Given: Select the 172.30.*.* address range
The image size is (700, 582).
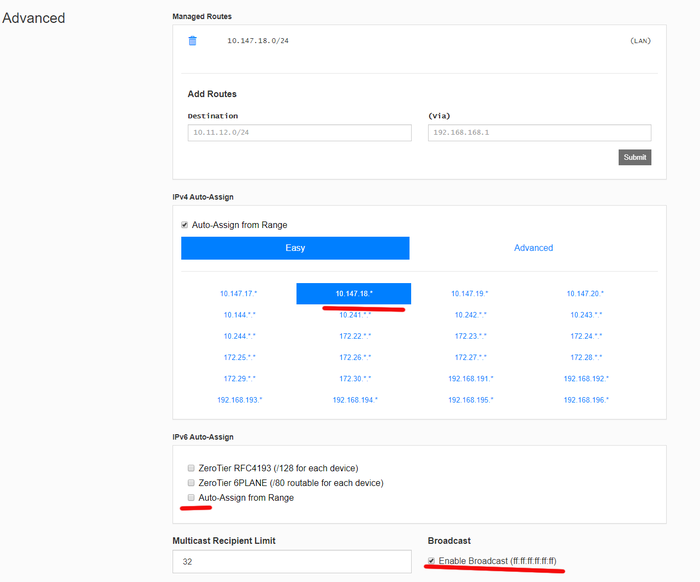Looking at the screenshot, I should tap(354, 379).
